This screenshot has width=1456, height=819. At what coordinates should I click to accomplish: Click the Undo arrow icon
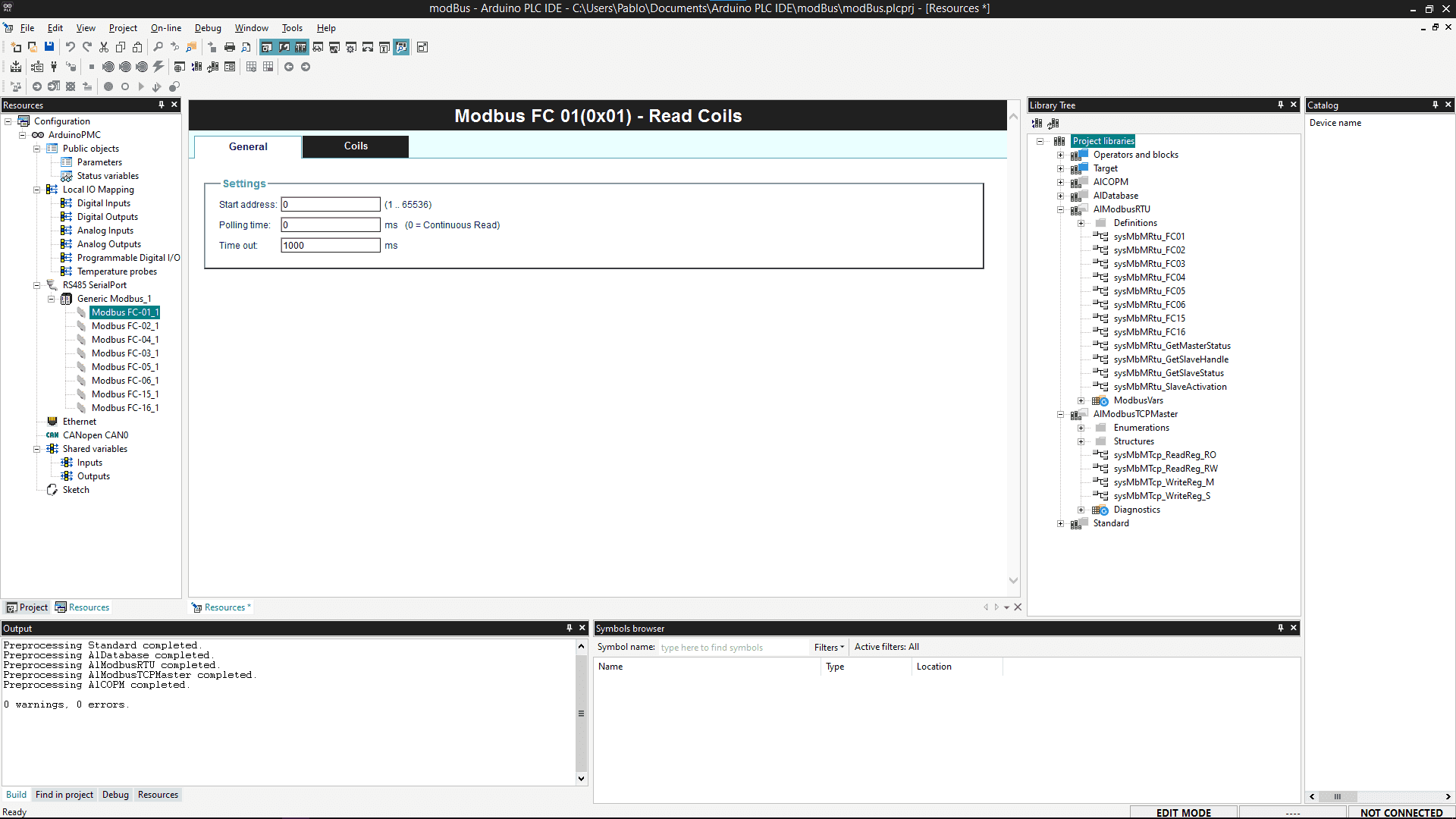pyautogui.click(x=70, y=47)
